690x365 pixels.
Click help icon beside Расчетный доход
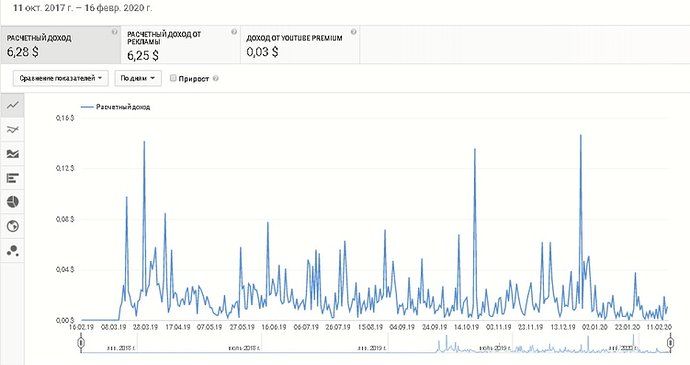click(x=114, y=32)
